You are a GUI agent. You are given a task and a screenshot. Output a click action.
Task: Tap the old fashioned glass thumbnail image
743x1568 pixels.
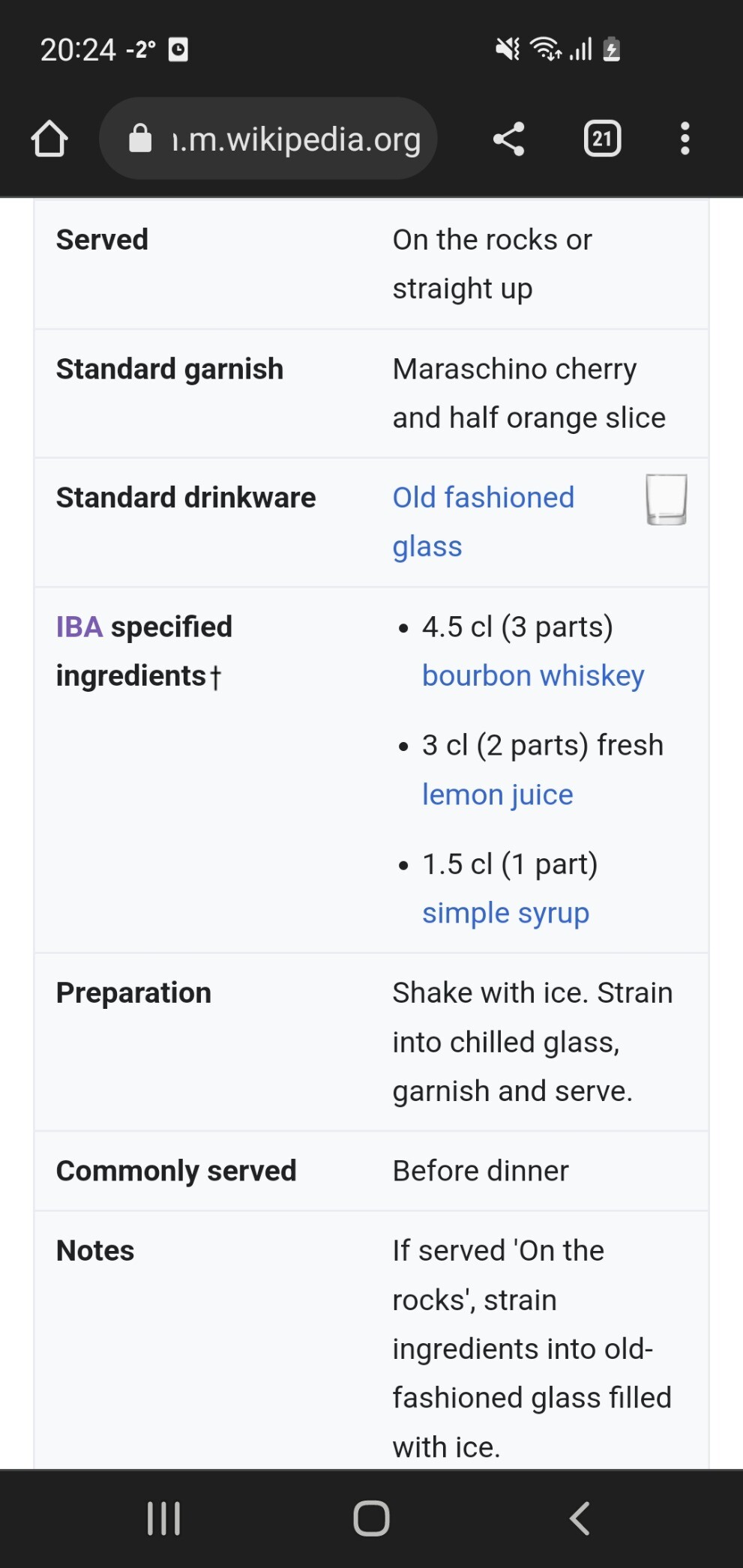pyautogui.click(x=666, y=499)
